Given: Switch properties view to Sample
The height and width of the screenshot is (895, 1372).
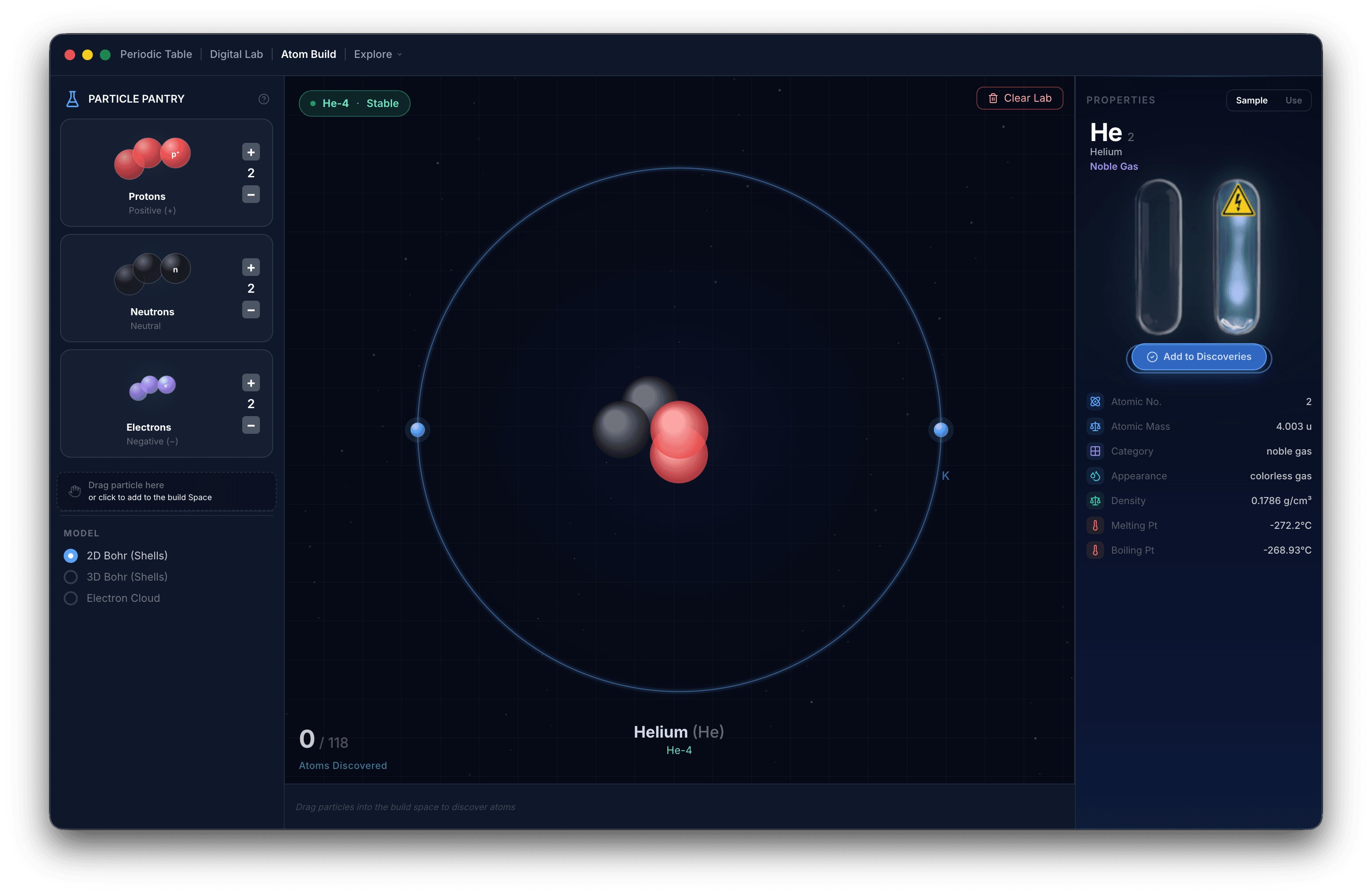Looking at the screenshot, I should [x=1251, y=100].
